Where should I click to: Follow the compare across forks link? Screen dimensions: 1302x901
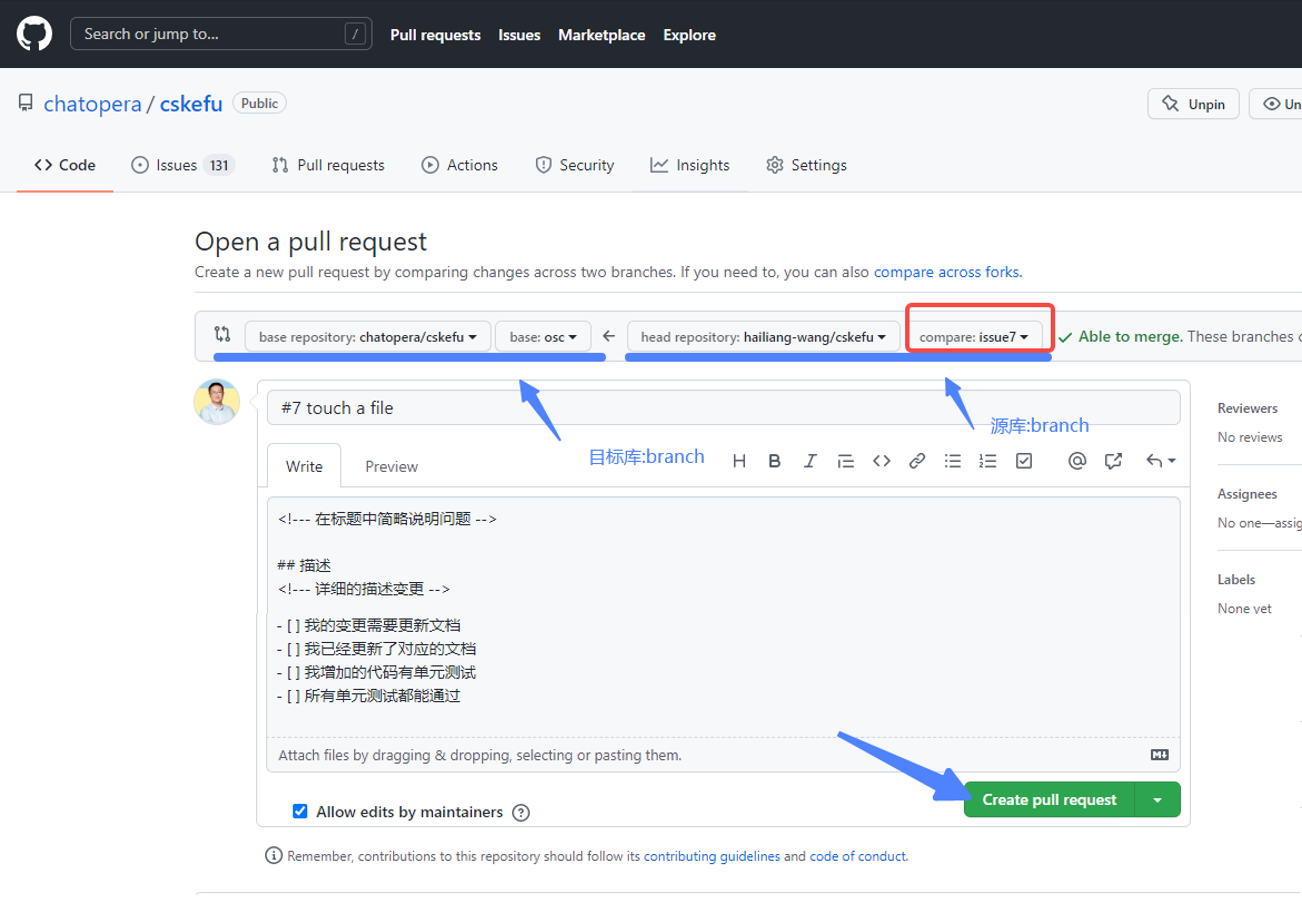pyautogui.click(x=946, y=271)
